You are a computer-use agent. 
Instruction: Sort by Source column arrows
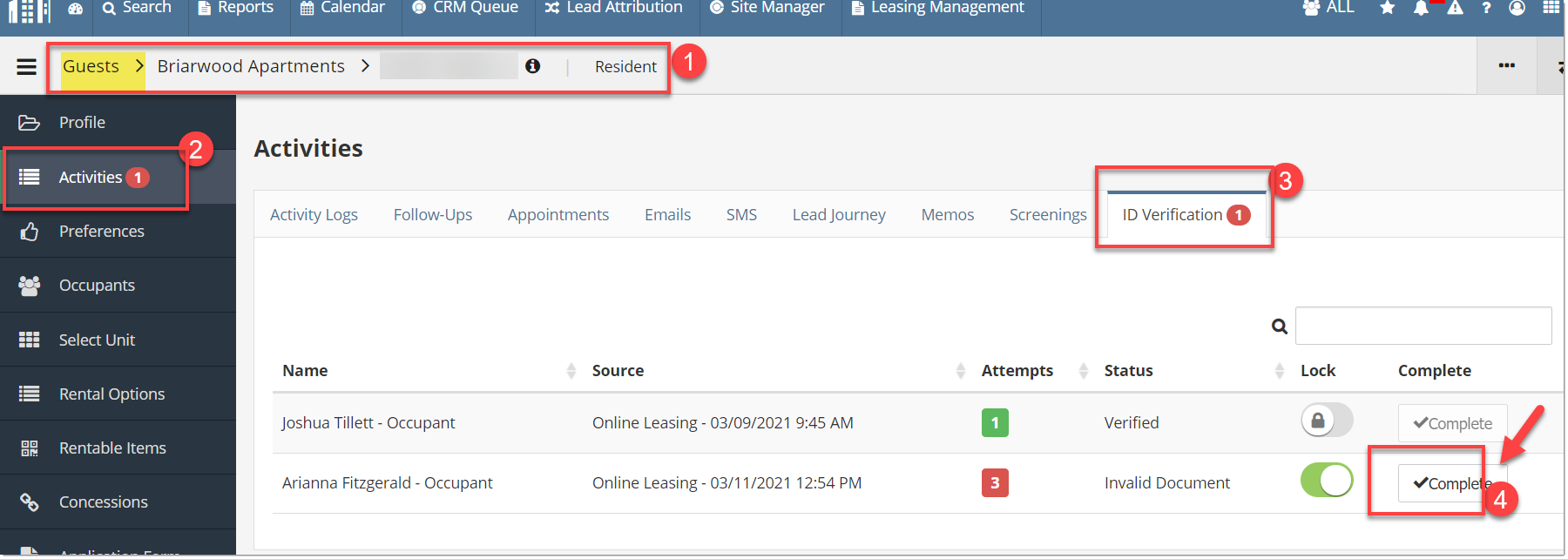(x=961, y=371)
